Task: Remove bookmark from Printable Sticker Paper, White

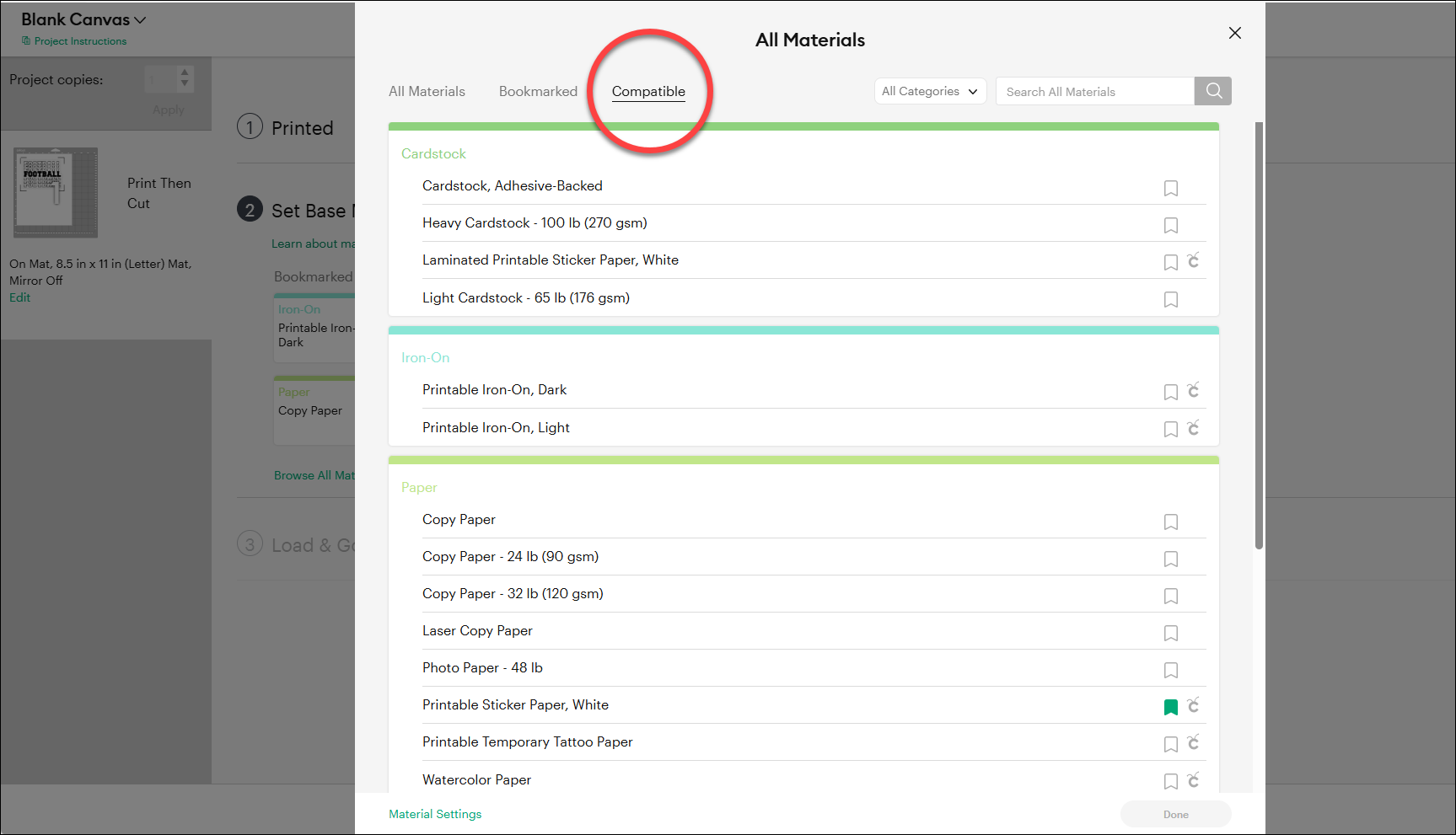Action: 1170,707
